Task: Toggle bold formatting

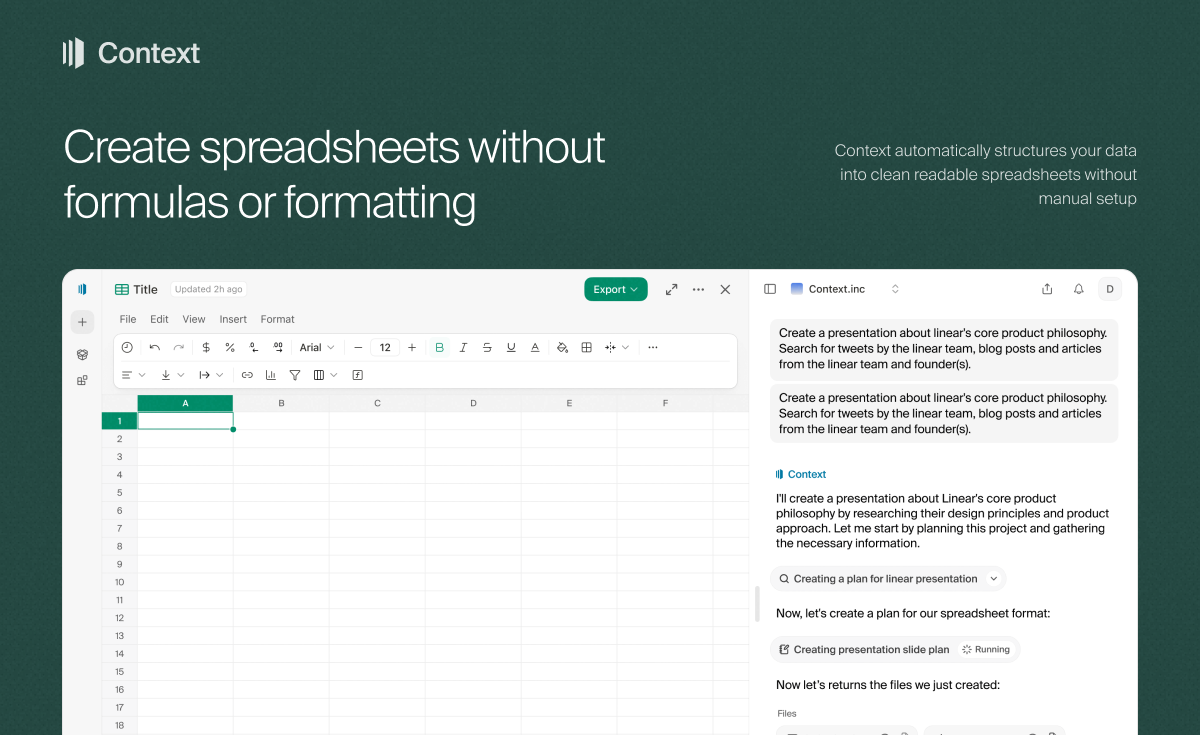Action: pyautogui.click(x=439, y=347)
